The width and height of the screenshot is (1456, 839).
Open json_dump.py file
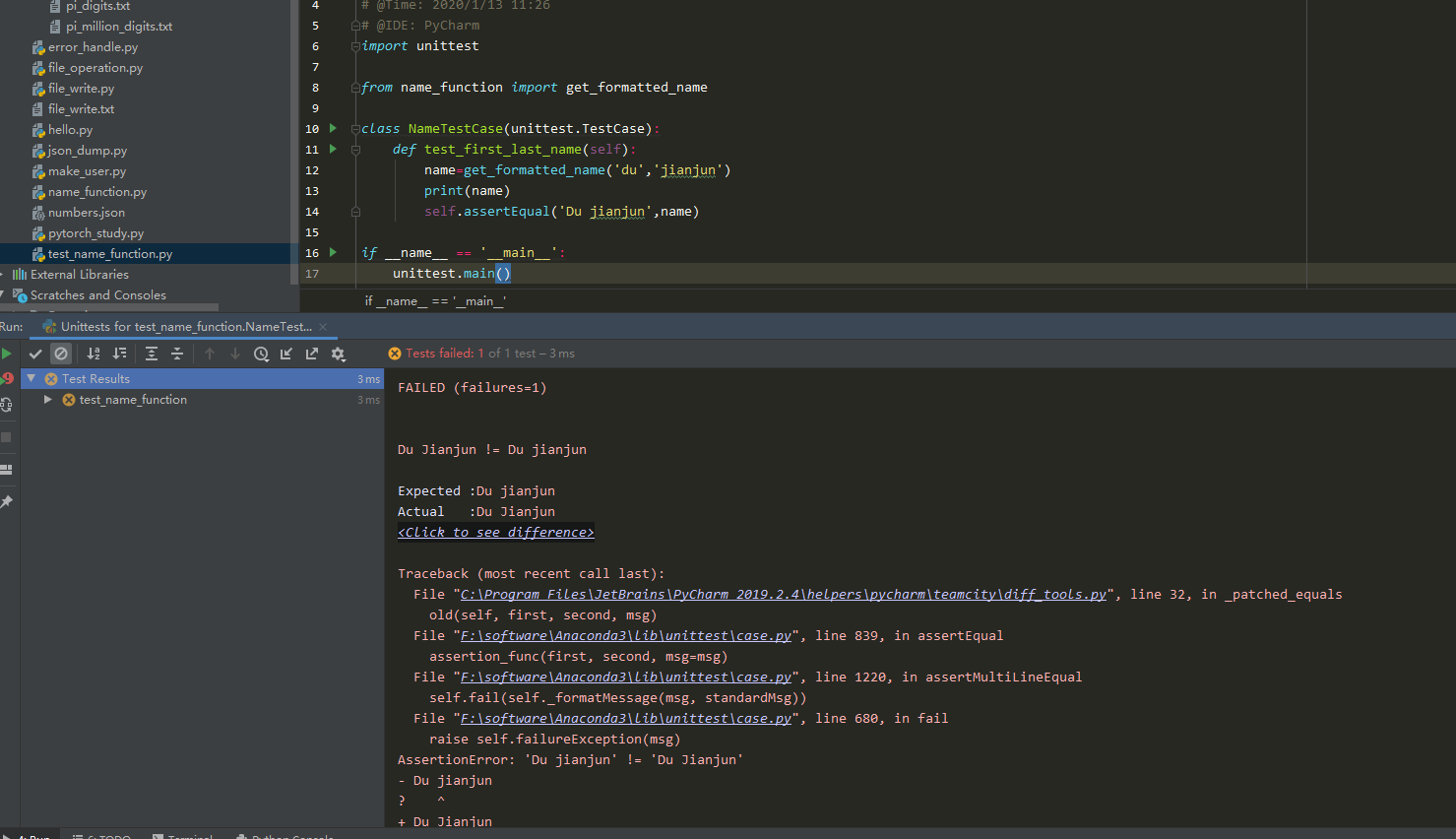pos(88,151)
